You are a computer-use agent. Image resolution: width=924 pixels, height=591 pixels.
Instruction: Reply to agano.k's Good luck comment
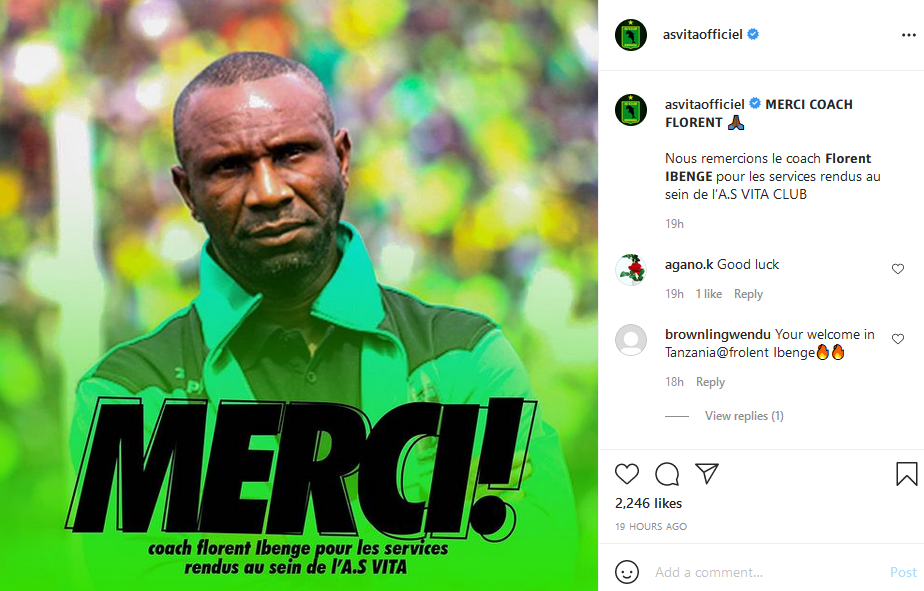click(748, 294)
